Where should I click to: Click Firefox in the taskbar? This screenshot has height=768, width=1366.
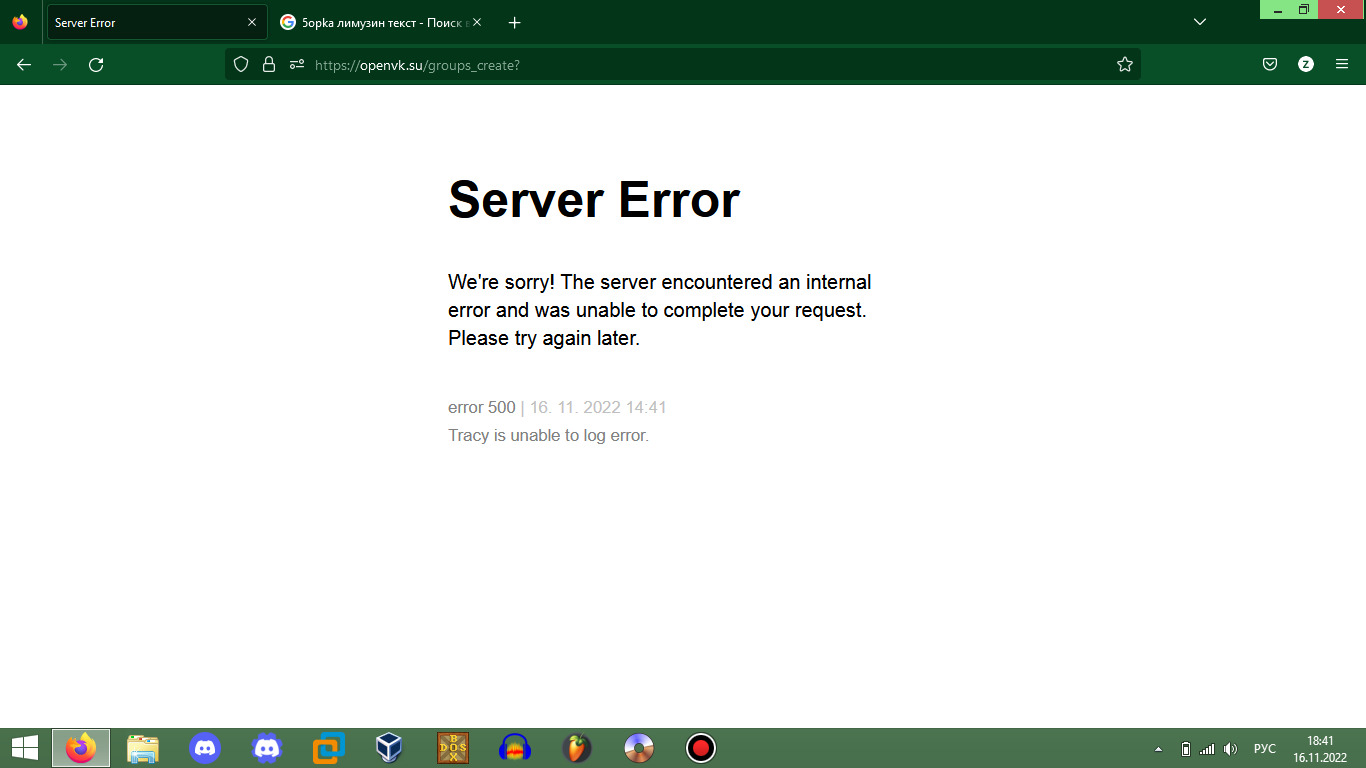[x=81, y=748]
